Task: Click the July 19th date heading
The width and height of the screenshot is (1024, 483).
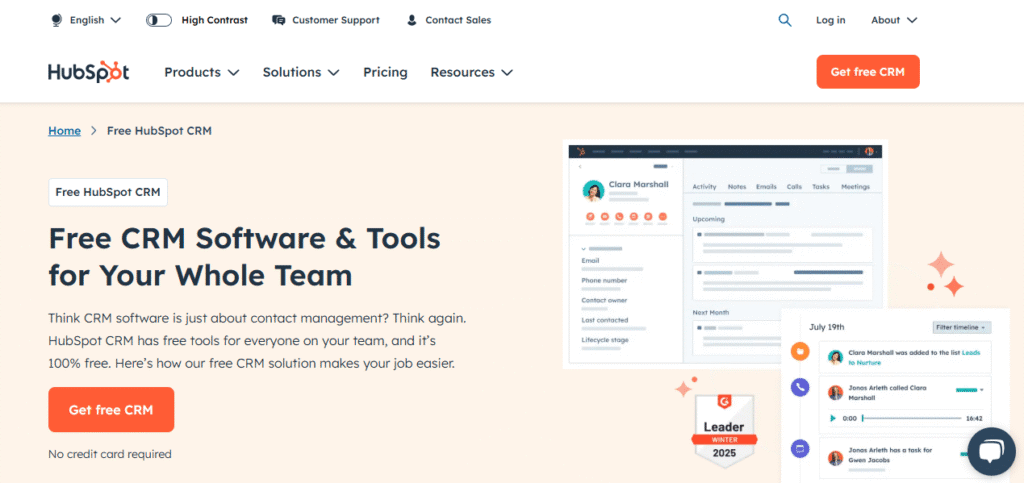Action: [827, 327]
